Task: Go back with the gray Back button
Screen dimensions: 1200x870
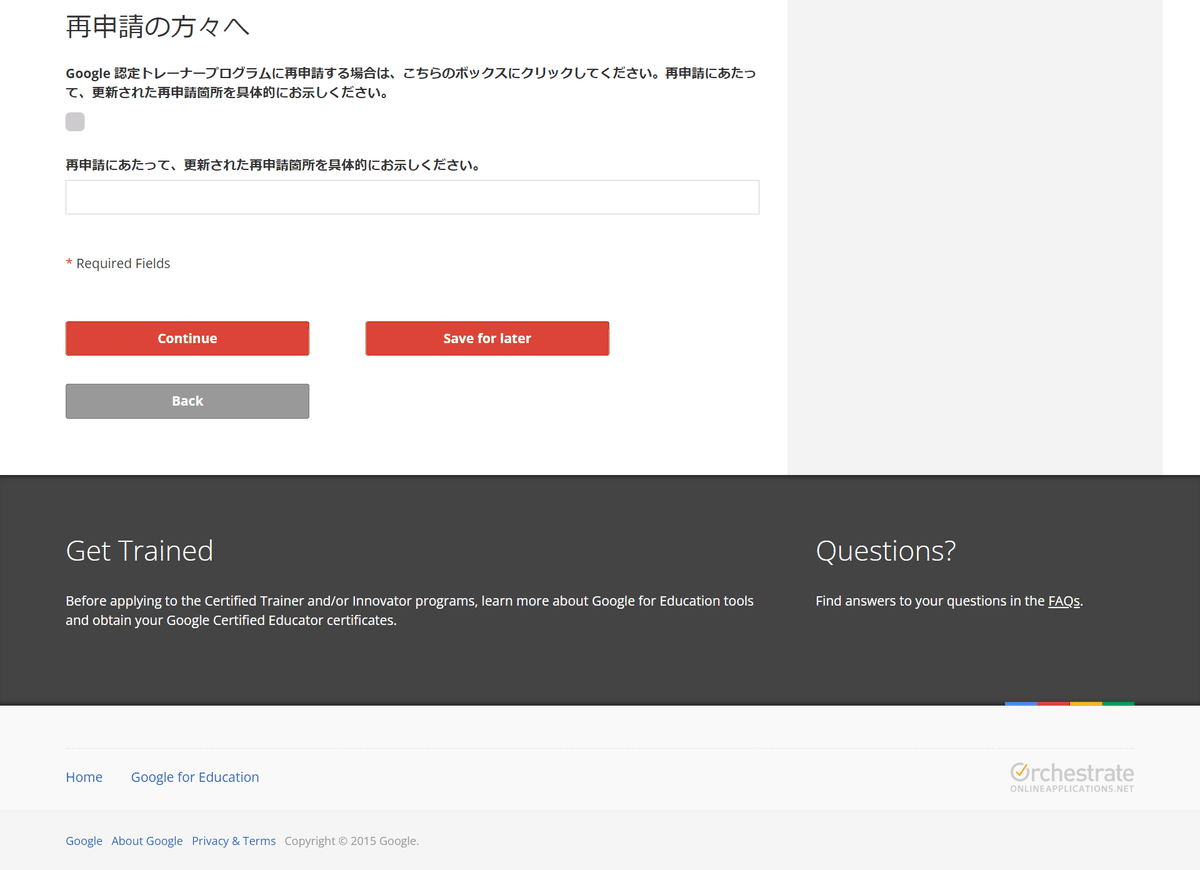Action: click(187, 401)
